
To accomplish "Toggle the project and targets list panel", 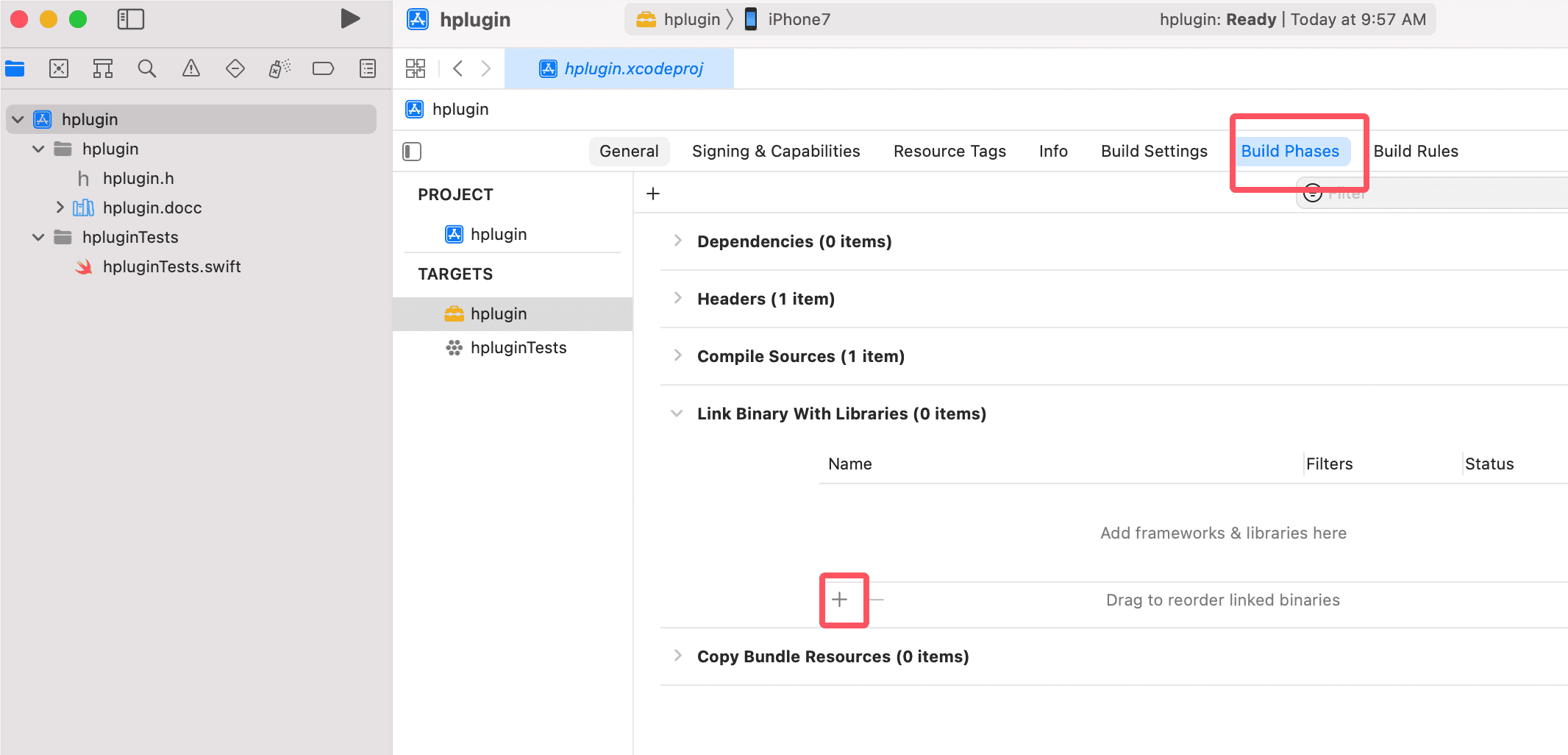I will 412,152.
